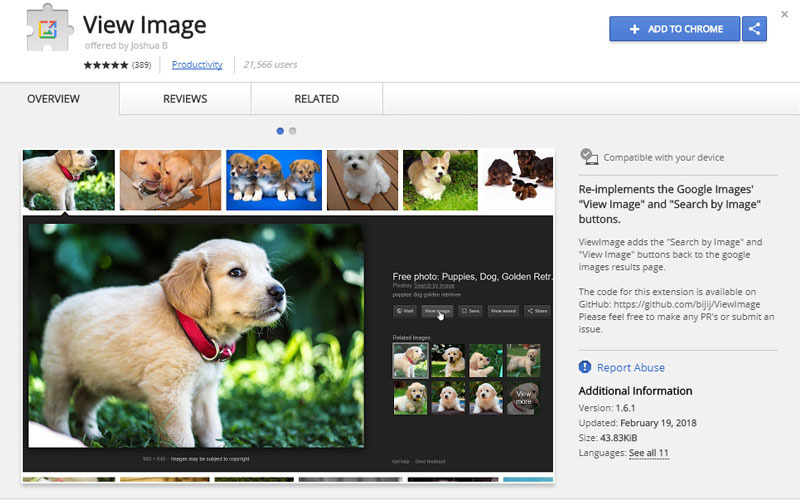Switch to the Reviews tab
Image resolution: width=800 pixels, height=500 pixels.
[185, 99]
